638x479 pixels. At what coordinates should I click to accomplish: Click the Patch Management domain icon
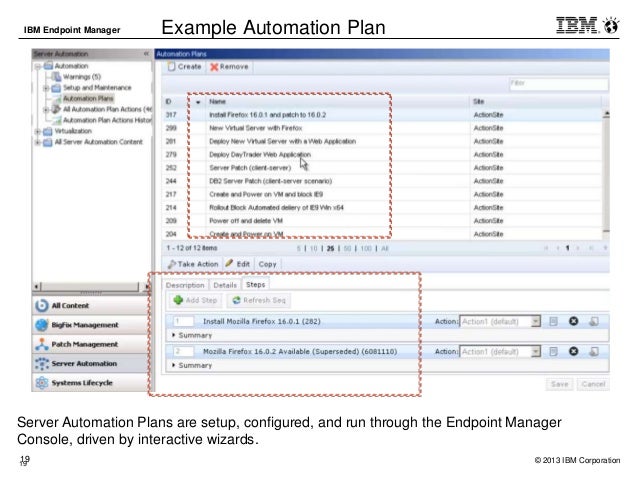(x=42, y=344)
